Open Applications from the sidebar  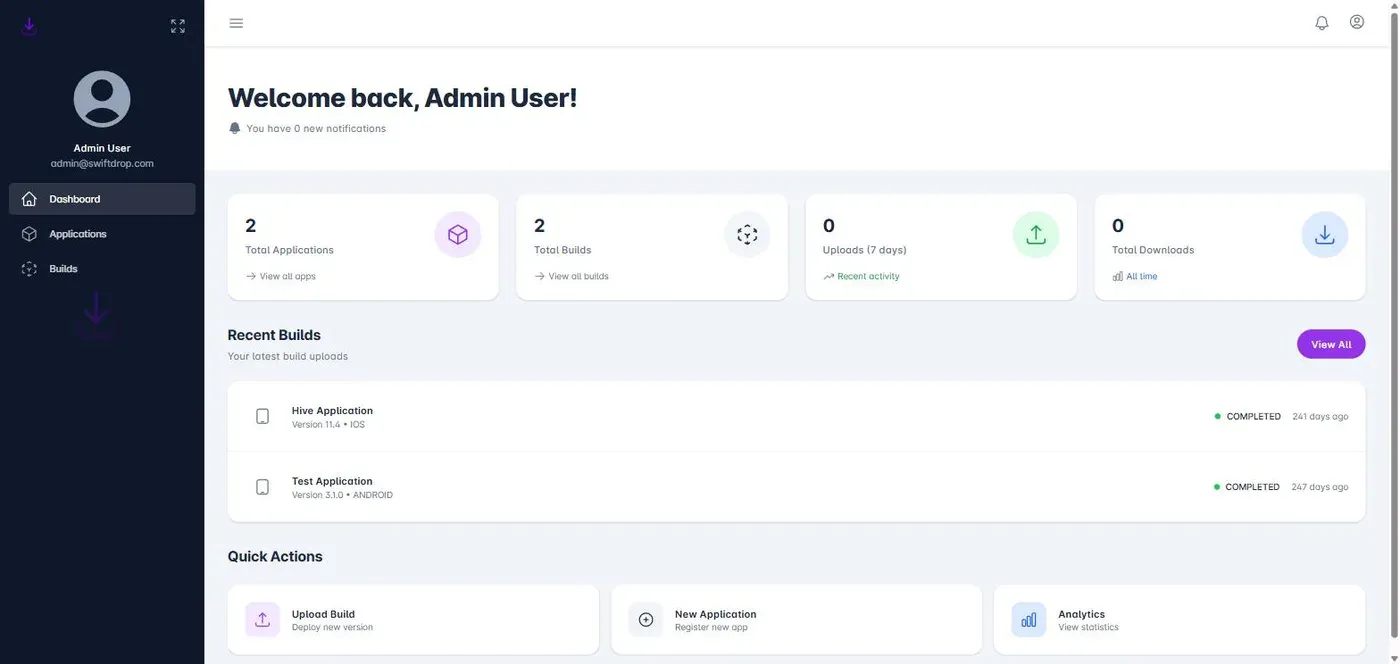102,234
